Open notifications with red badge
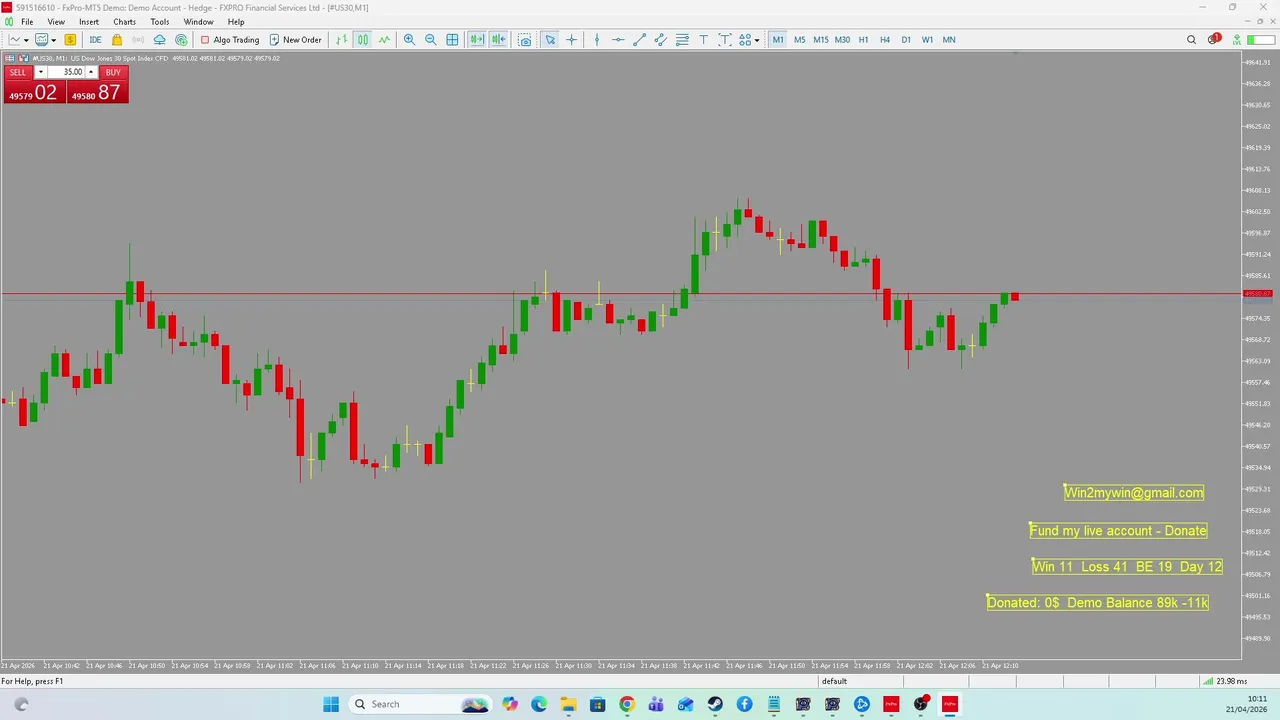 1214,40
